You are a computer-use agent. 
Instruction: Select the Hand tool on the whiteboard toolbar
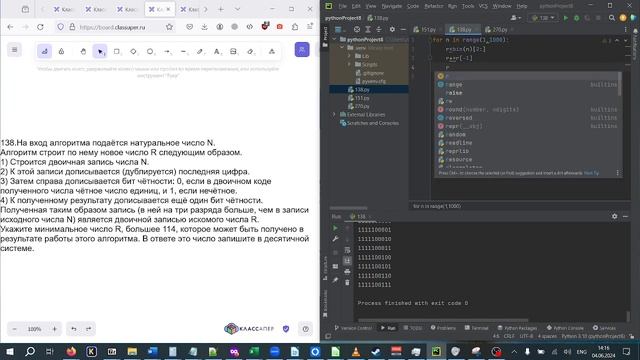[x=83, y=51]
